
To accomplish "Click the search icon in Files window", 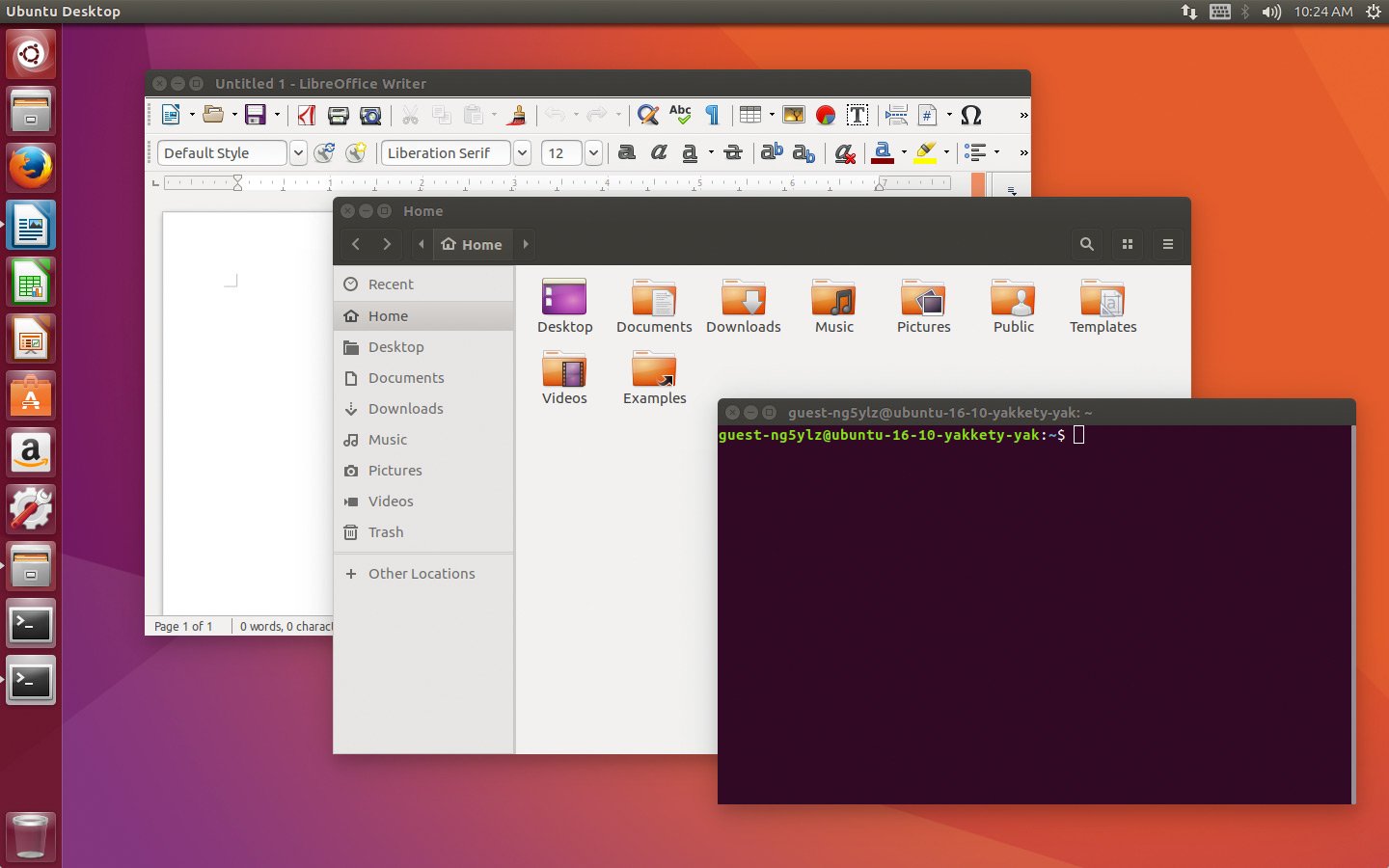I will tap(1087, 244).
